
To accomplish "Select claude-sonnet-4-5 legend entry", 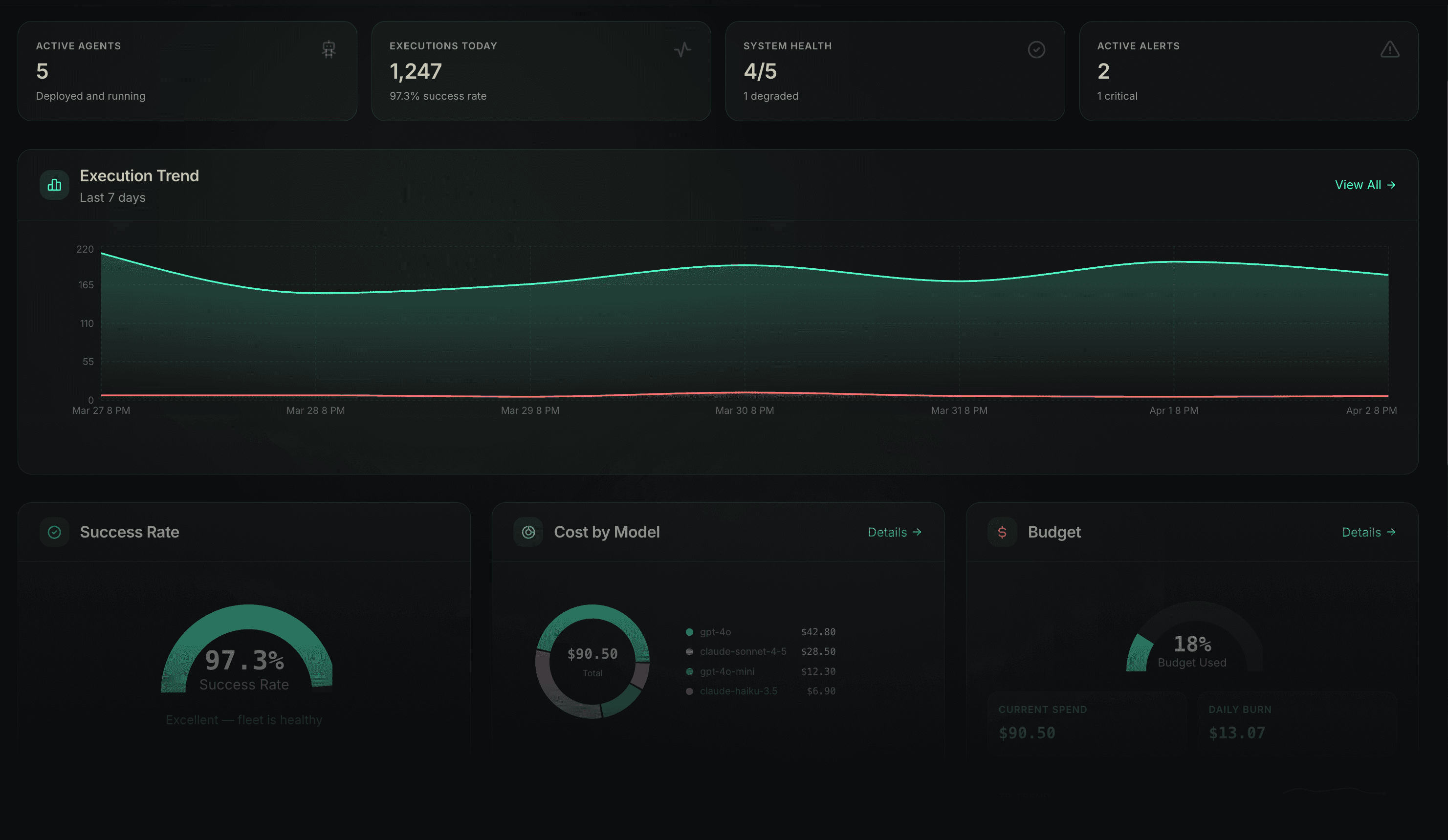I will [743, 651].
